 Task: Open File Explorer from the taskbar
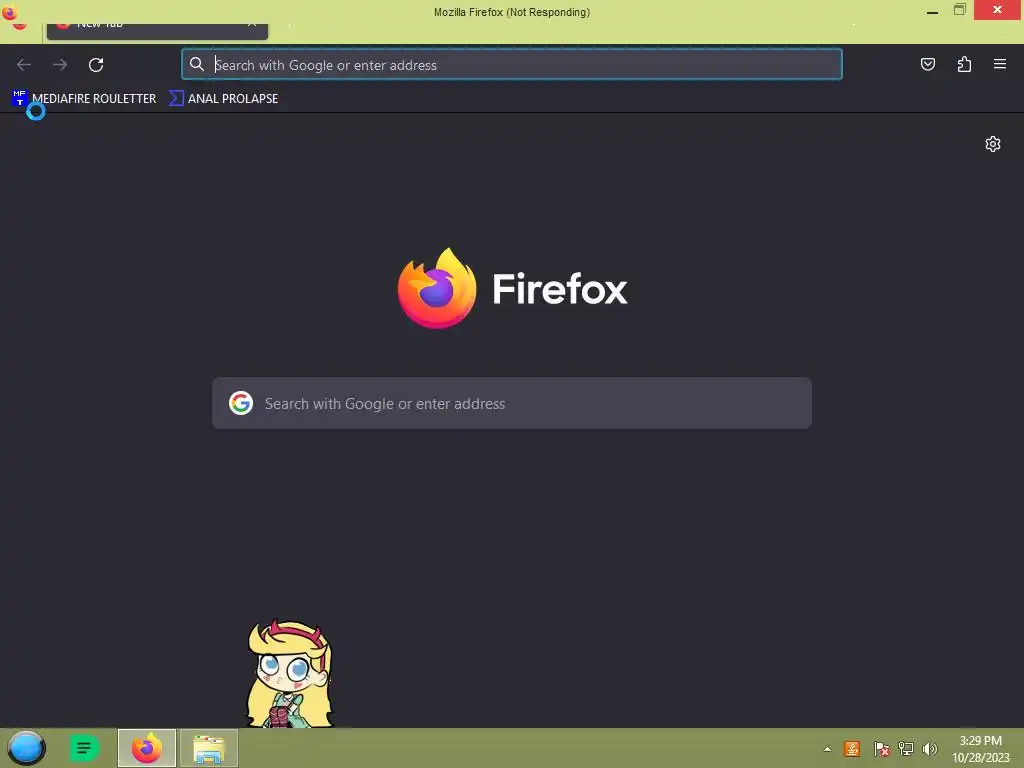tap(209, 748)
